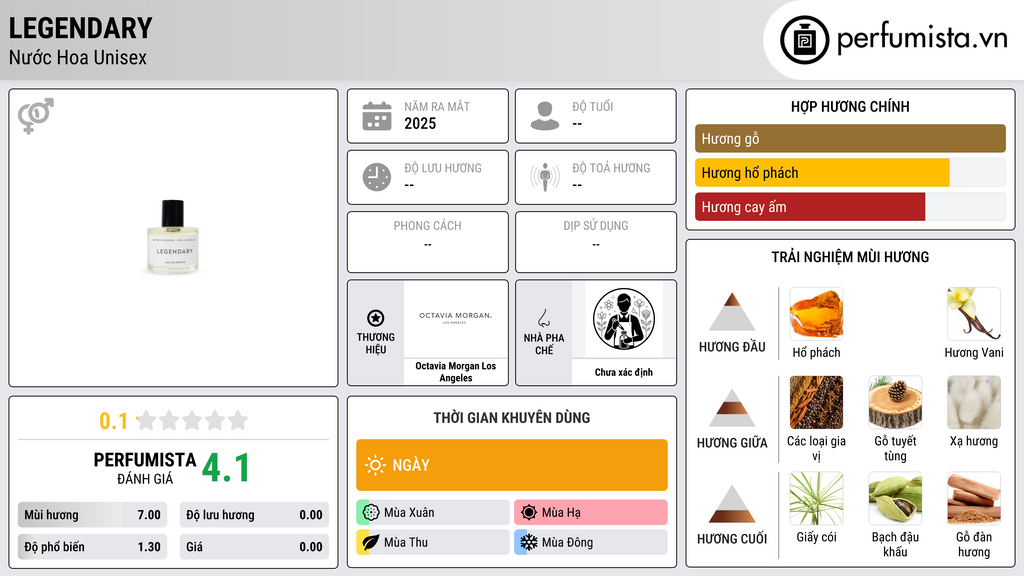Click the nose icon for Nhà pha chế
Image resolution: width=1024 pixels, height=576 pixels.
click(x=543, y=318)
